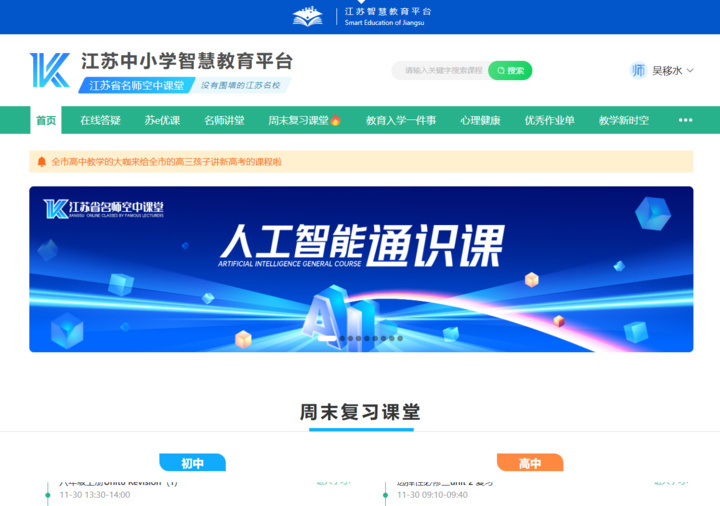Image resolution: width=720 pixels, height=506 pixels.
Task: Click the 江苏省名师空中课堂 logo in banner
Action: click(x=104, y=209)
